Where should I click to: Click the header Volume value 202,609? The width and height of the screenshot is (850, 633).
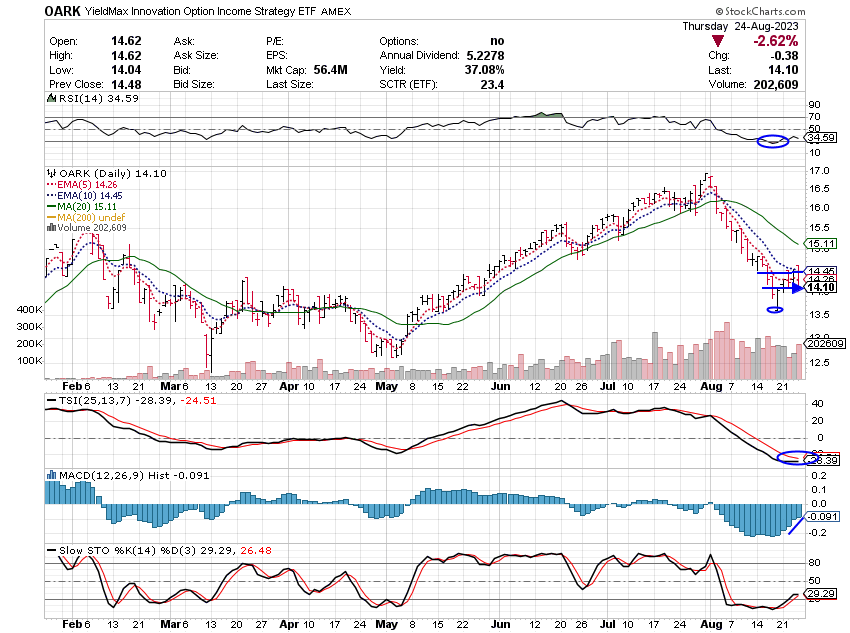tap(776, 85)
